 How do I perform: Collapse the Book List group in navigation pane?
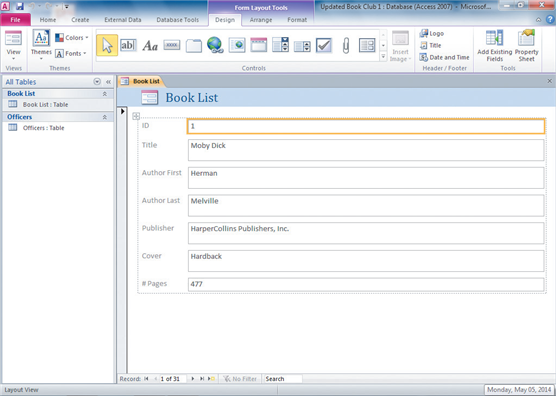[105, 94]
